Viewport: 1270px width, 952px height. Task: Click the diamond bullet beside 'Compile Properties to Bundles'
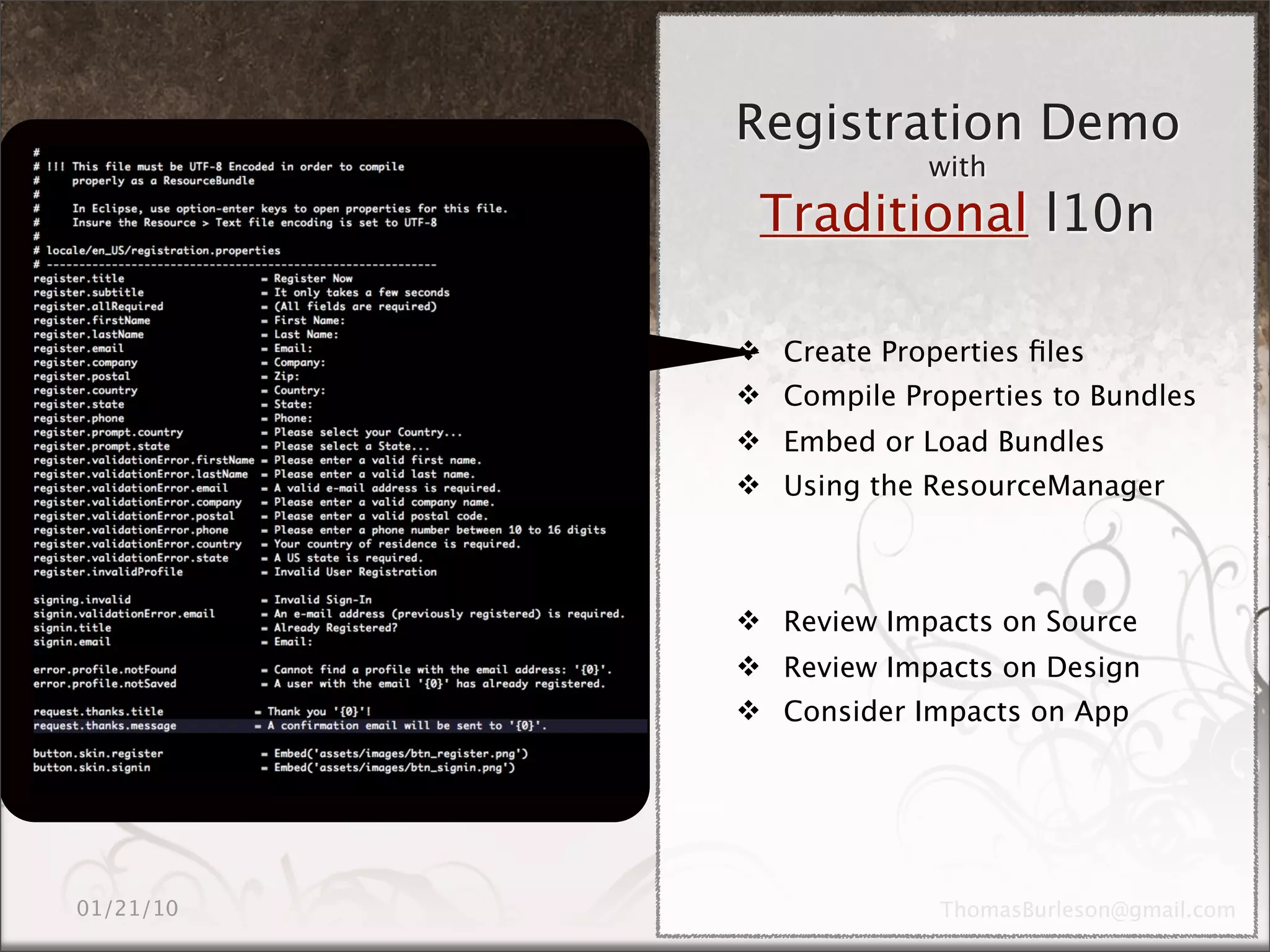tap(748, 395)
